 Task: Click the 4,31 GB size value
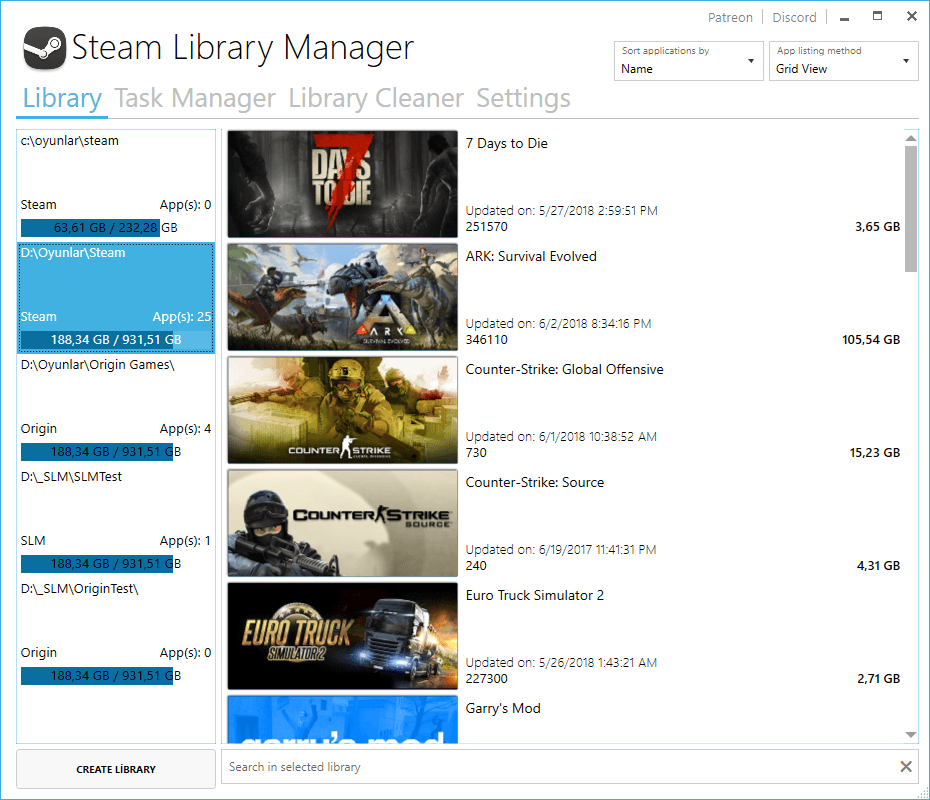click(x=878, y=566)
